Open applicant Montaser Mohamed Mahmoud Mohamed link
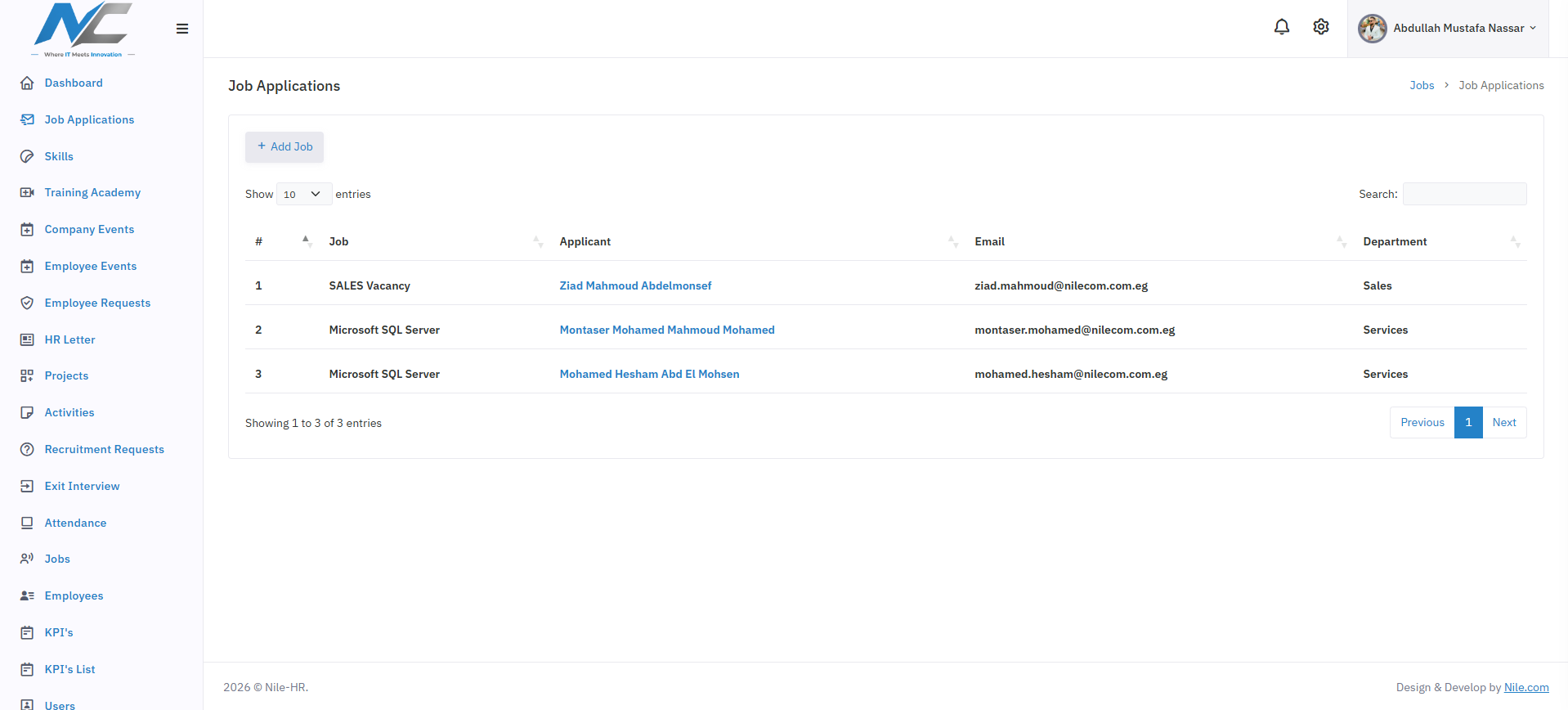The height and width of the screenshot is (710, 1568). click(x=667, y=330)
